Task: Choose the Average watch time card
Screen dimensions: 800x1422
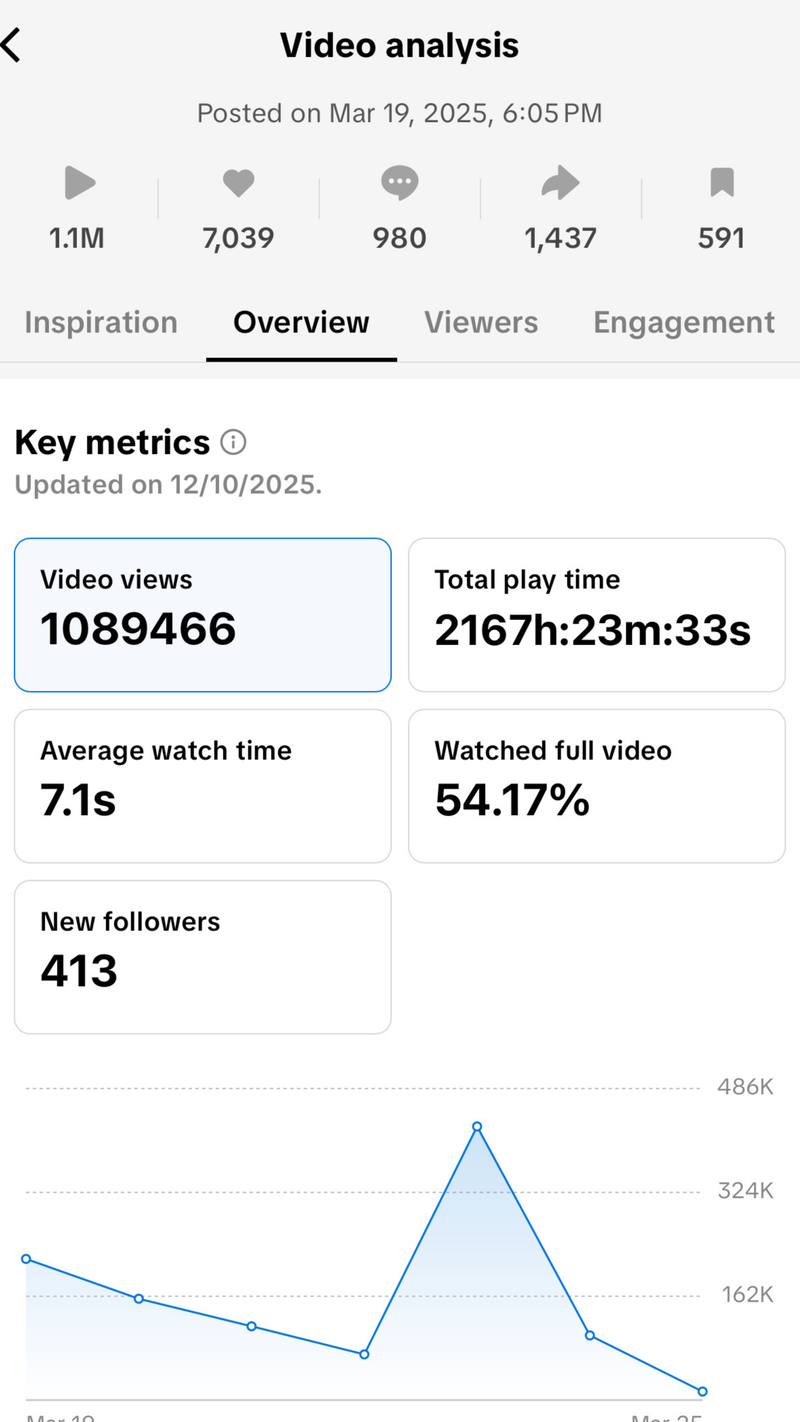Action: [202, 785]
